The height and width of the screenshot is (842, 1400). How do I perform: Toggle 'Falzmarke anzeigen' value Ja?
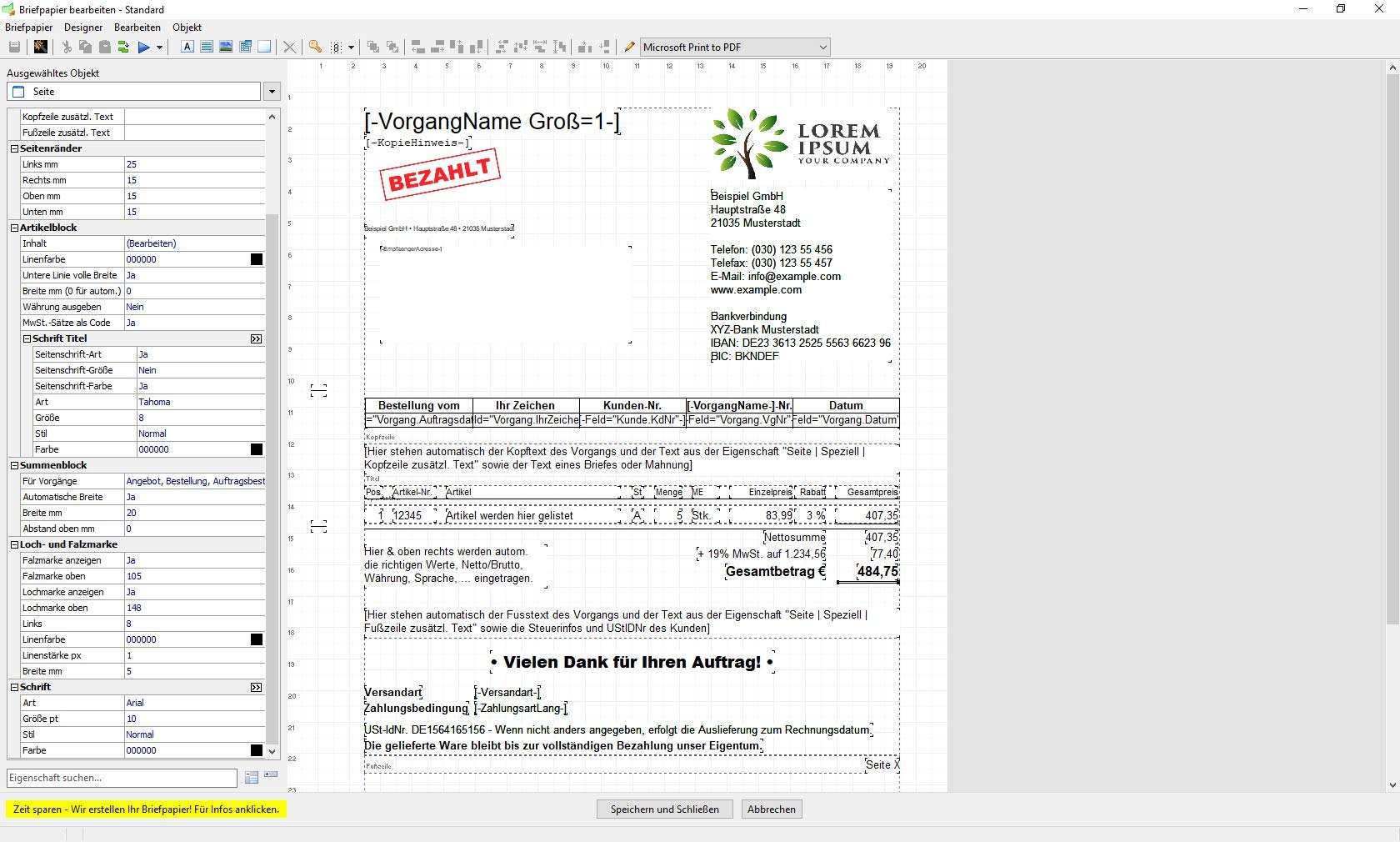pos(194,560)
